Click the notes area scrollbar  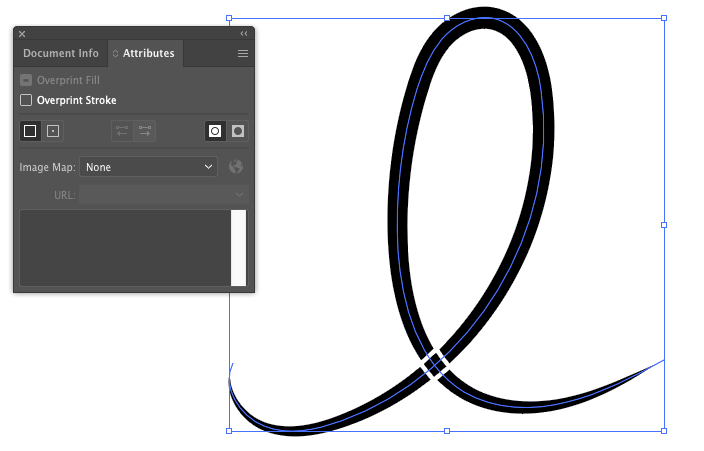click(238, 248)
